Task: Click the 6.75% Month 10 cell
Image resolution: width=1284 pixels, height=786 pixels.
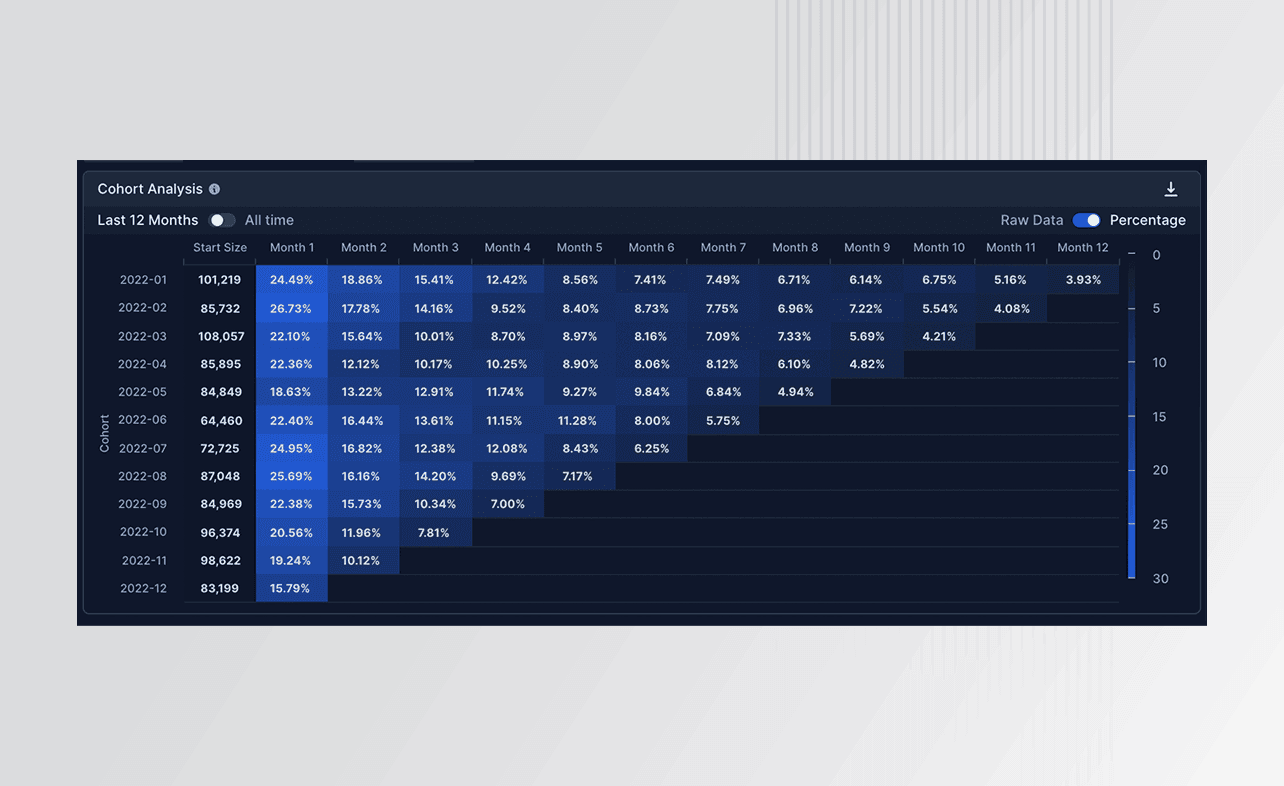Action: click(939, 280)
